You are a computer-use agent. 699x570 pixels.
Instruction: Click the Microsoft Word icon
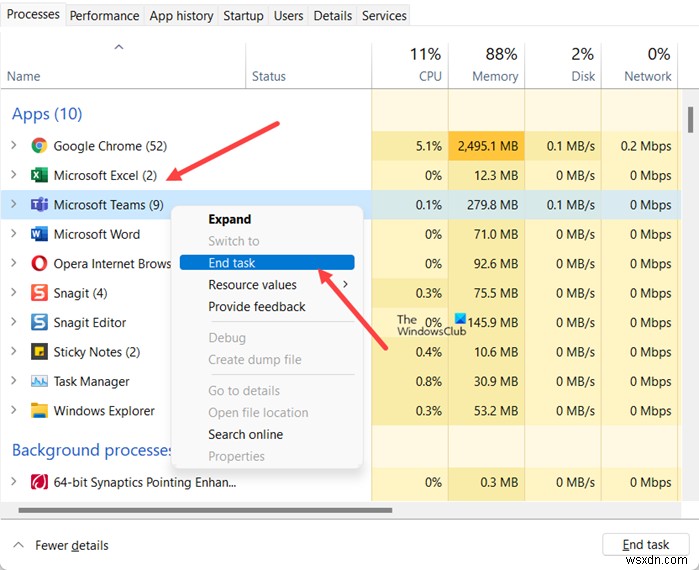point(39,234)
